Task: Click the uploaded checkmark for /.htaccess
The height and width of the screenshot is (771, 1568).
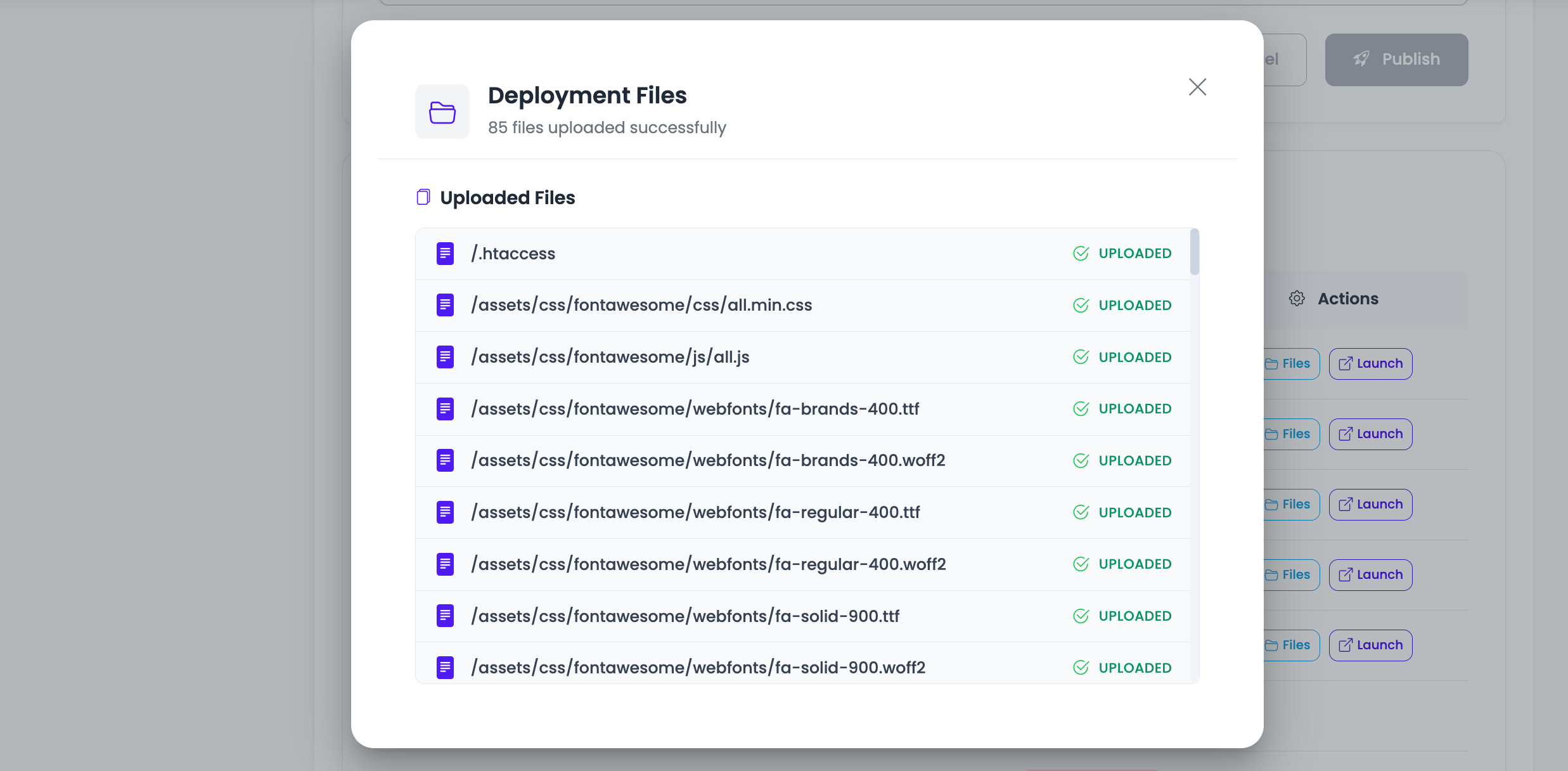Action: pos(1081,254)
